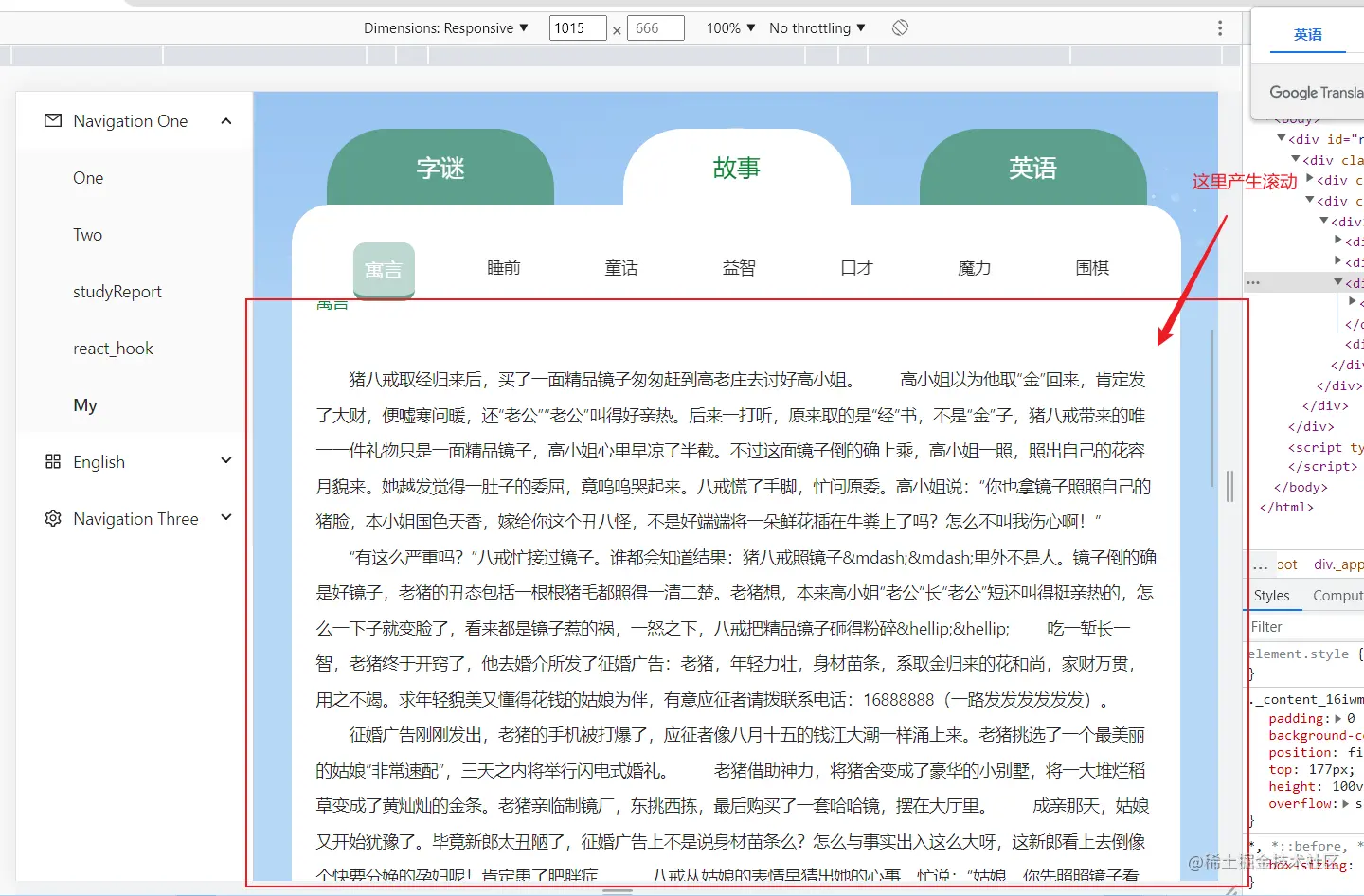Click the English grid icon

53,461
